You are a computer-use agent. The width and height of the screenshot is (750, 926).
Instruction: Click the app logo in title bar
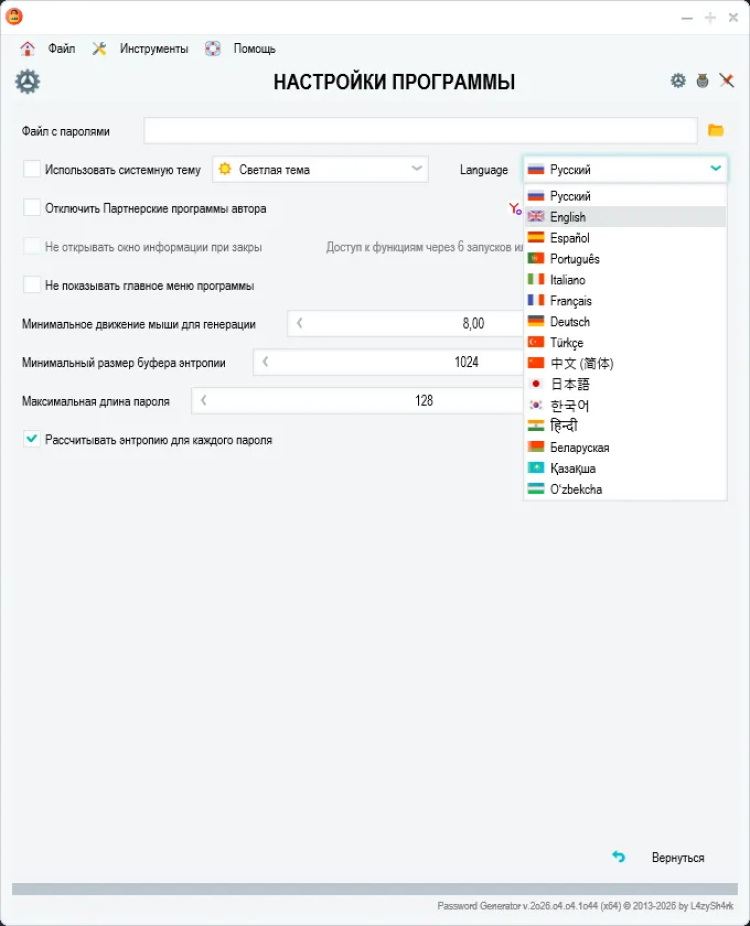[14, 17]
